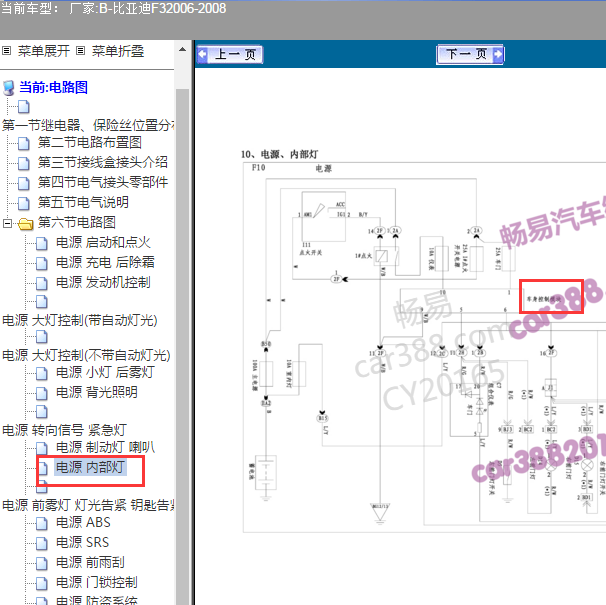
Task: Click the 点火开关 component in the diagram
Action: point(323,217)
